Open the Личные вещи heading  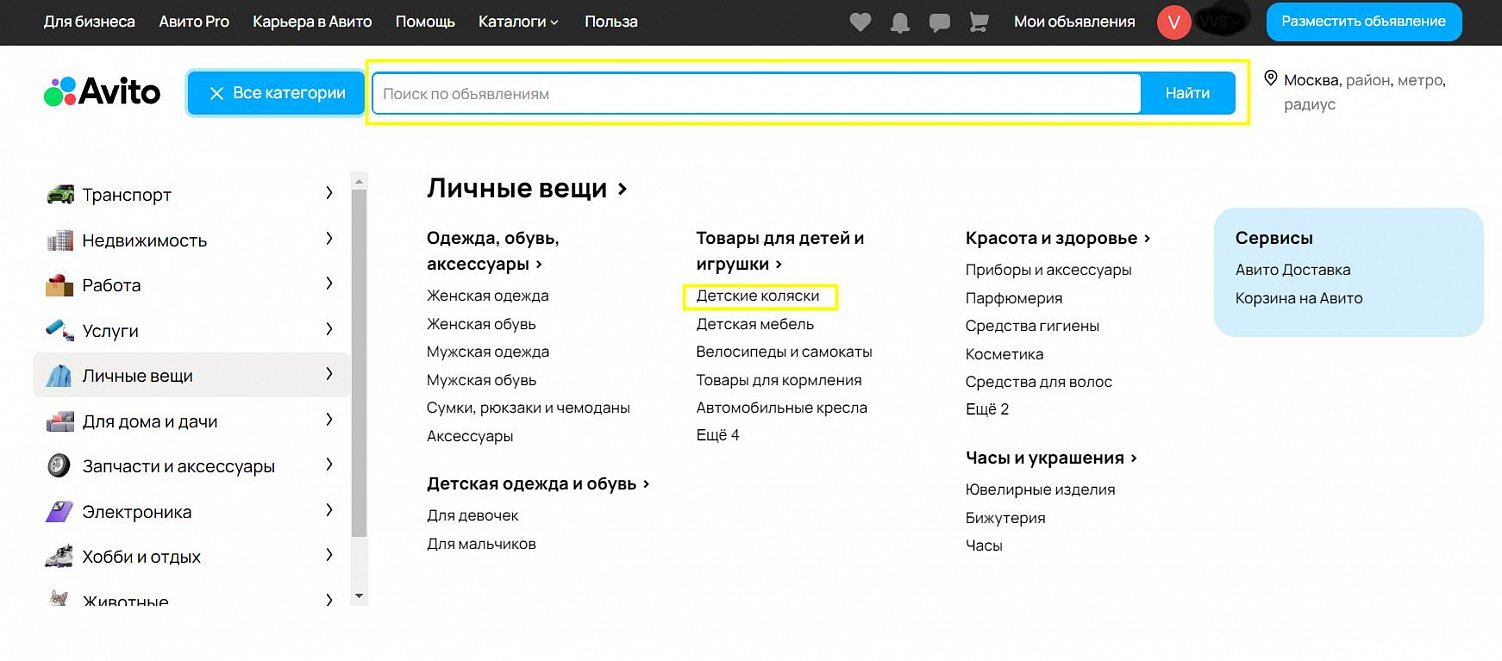[x=527, y=188]
